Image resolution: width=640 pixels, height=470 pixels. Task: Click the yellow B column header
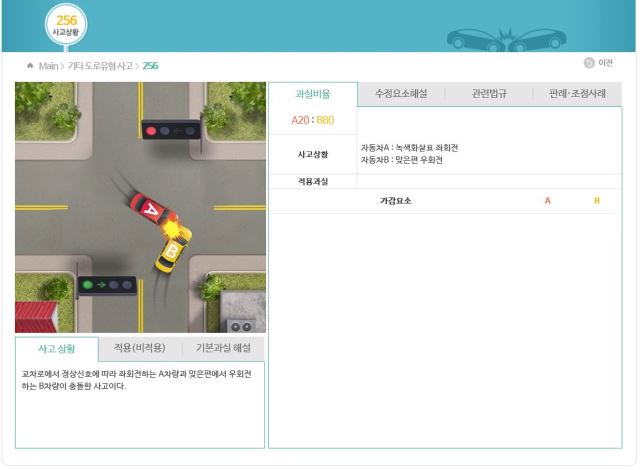pyautogui.click(x=597, y=201)
